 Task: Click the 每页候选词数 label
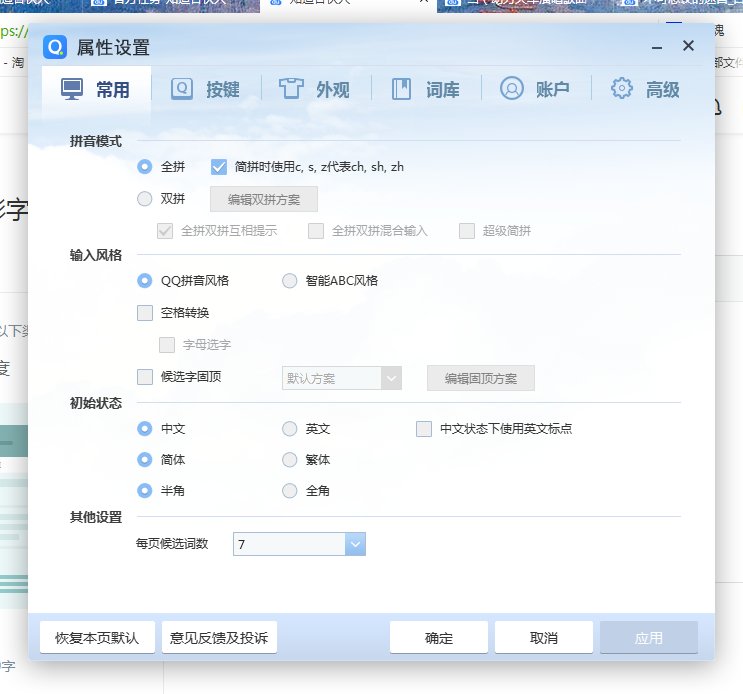(x=172, y=543)
